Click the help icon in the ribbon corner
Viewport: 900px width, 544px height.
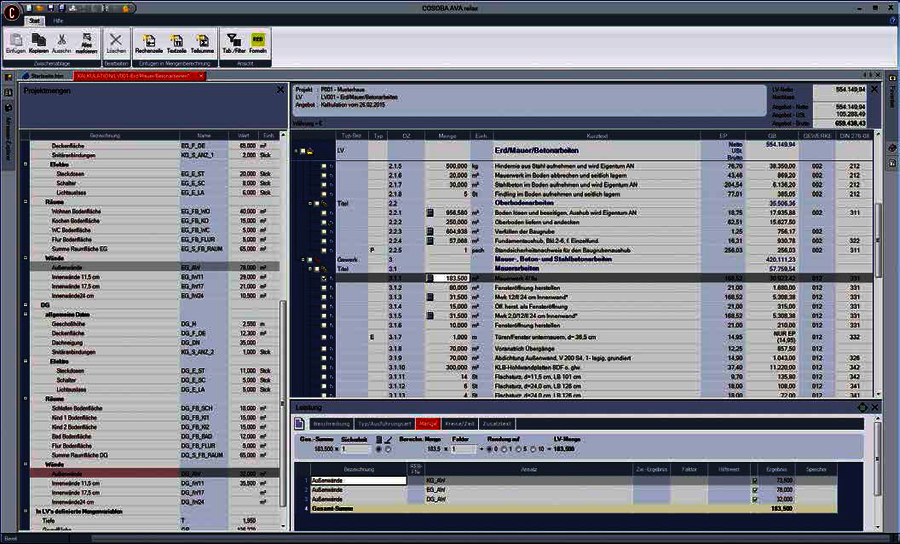(892, 20)
